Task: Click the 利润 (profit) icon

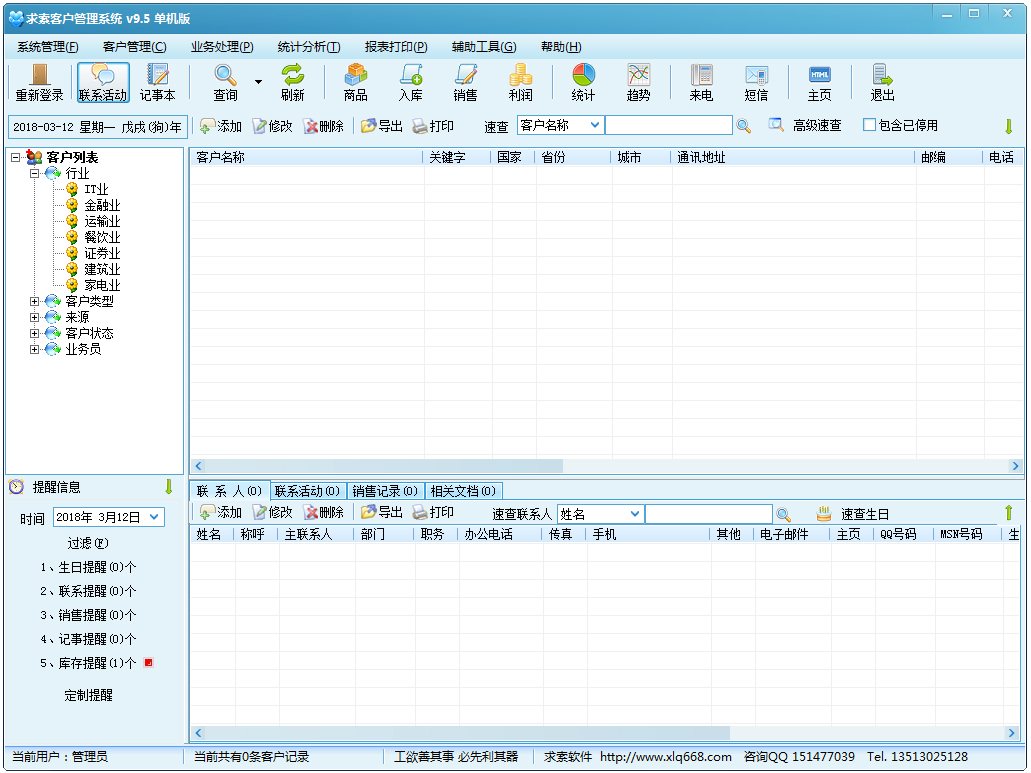Action: 520,82
